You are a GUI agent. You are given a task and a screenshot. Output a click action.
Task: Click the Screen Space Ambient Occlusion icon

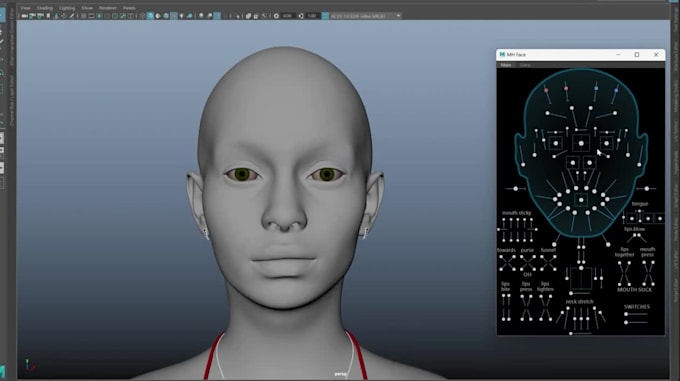click(x=200, y=16)
